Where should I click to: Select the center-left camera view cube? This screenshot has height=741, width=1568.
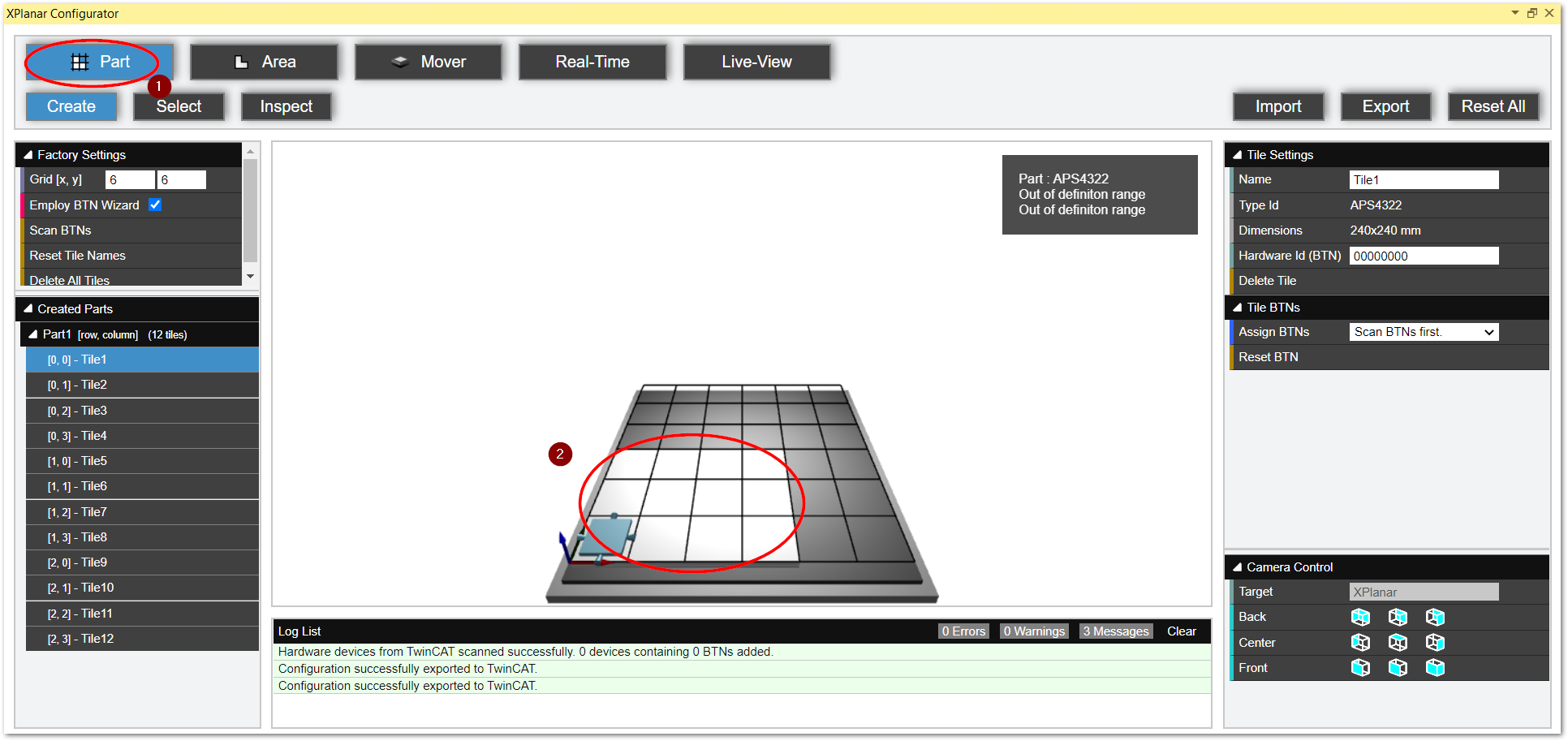click(x=1360, y=642)
